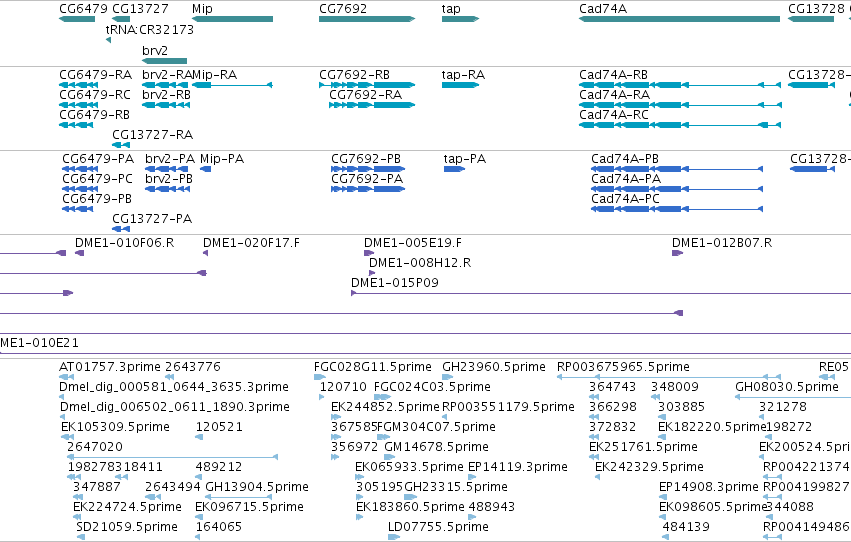
Task: Select the Cad74A-PB protein feature
Action: (x=677, y=169)
